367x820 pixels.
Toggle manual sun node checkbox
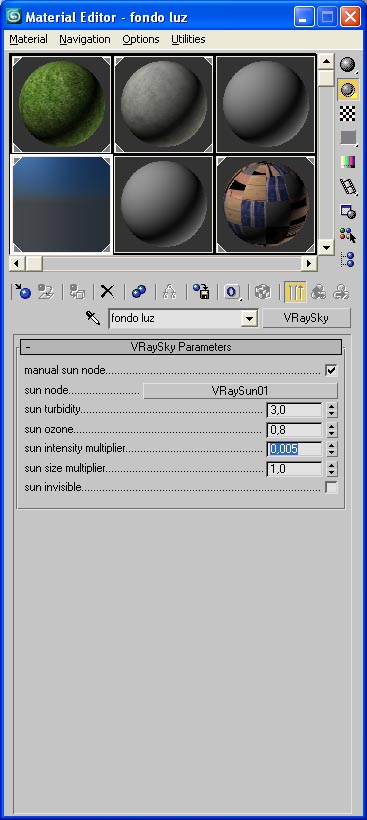pos(331,370)
